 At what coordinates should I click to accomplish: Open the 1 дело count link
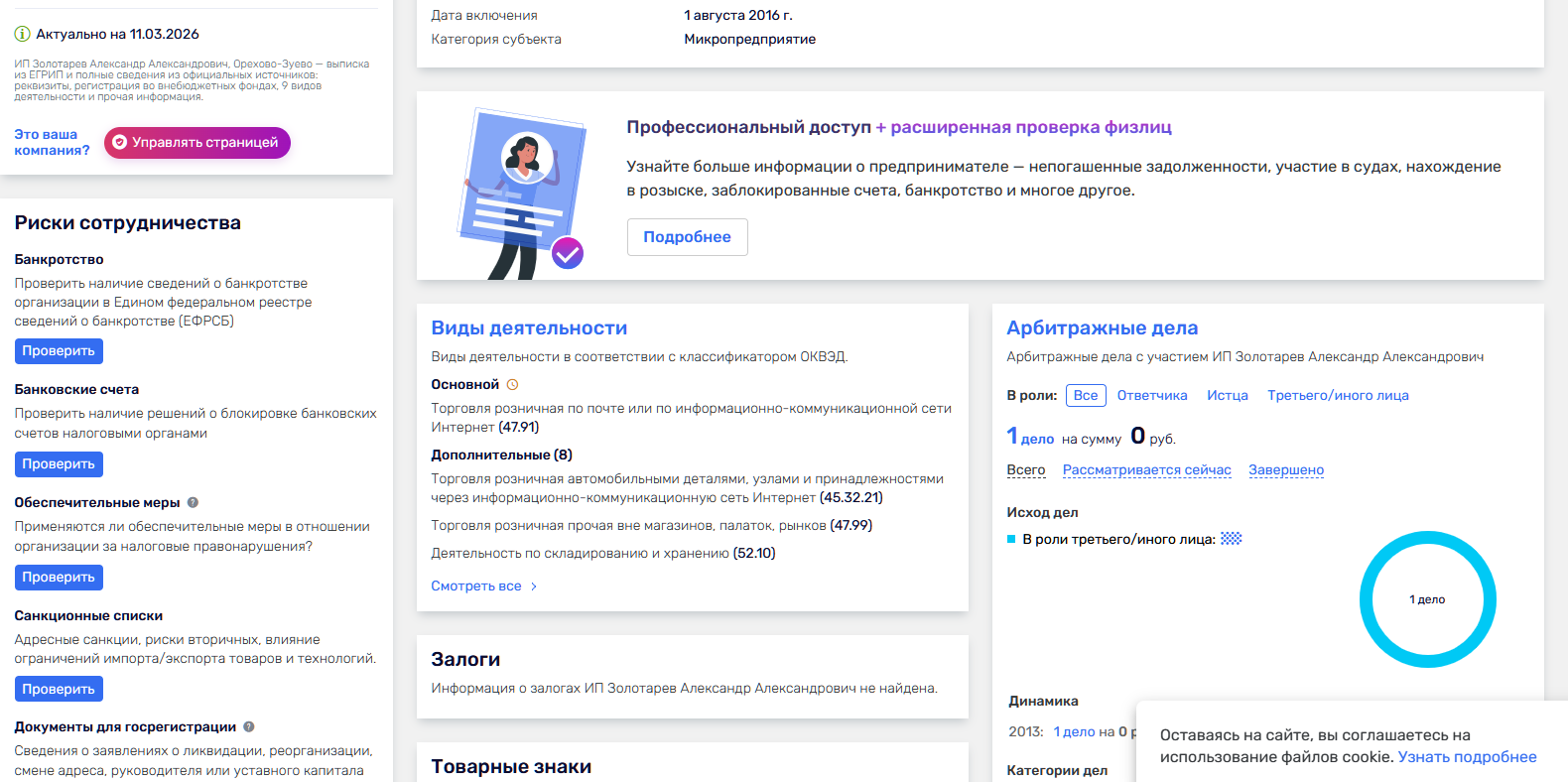(1030, 437)
